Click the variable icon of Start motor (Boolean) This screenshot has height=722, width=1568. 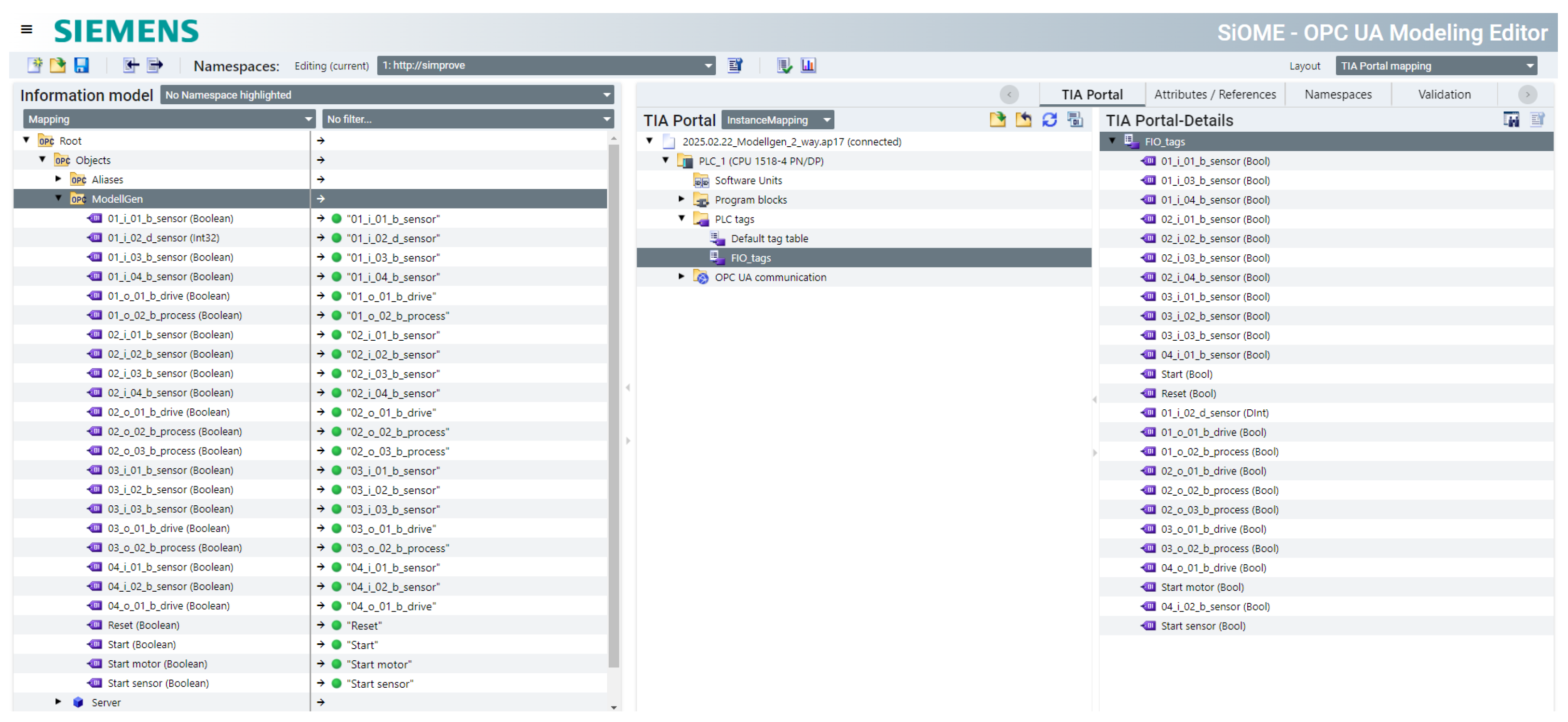pyautogui.click(x=95, y=664)
